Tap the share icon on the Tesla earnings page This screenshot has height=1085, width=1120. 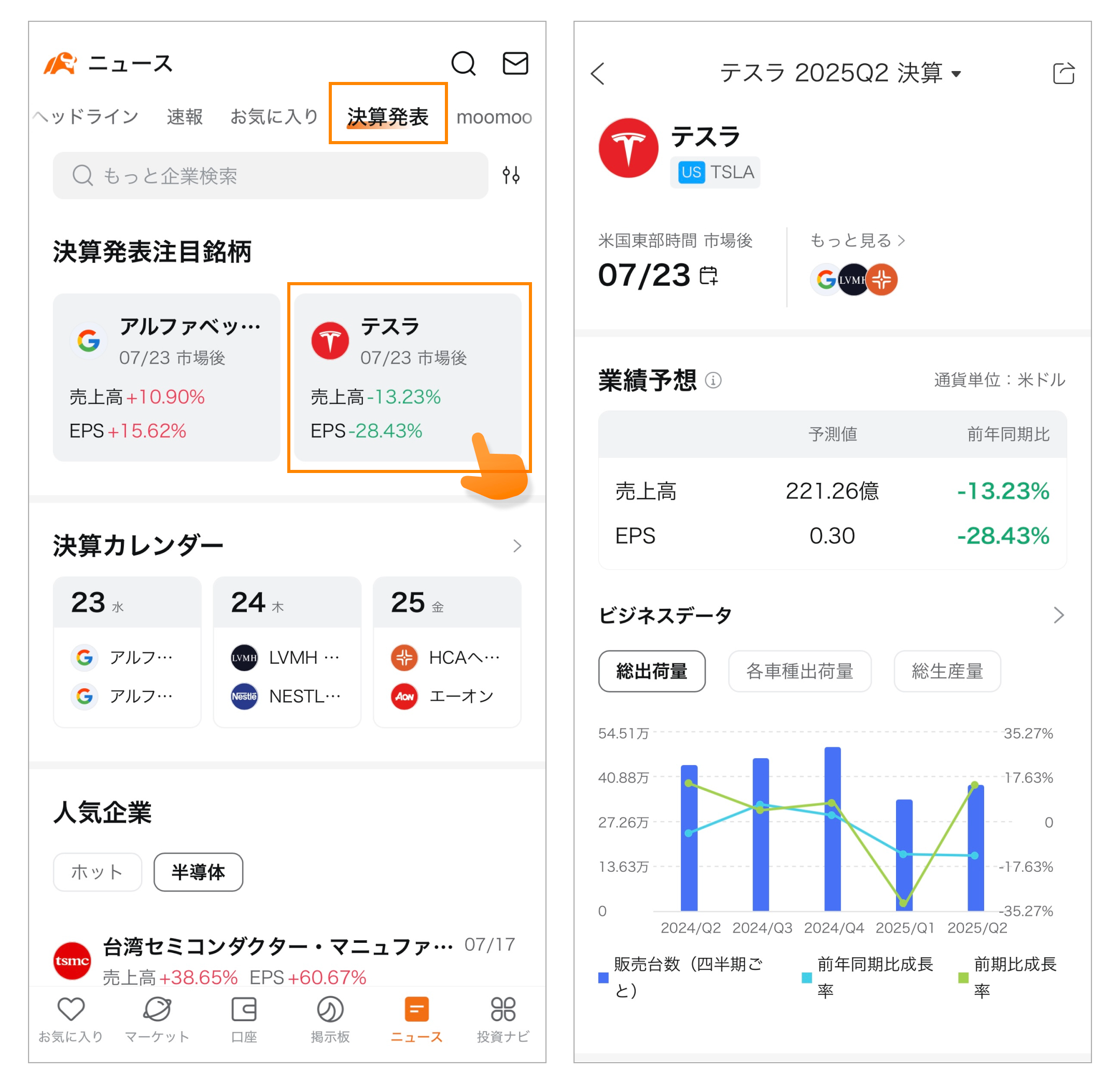(1063, 74)
